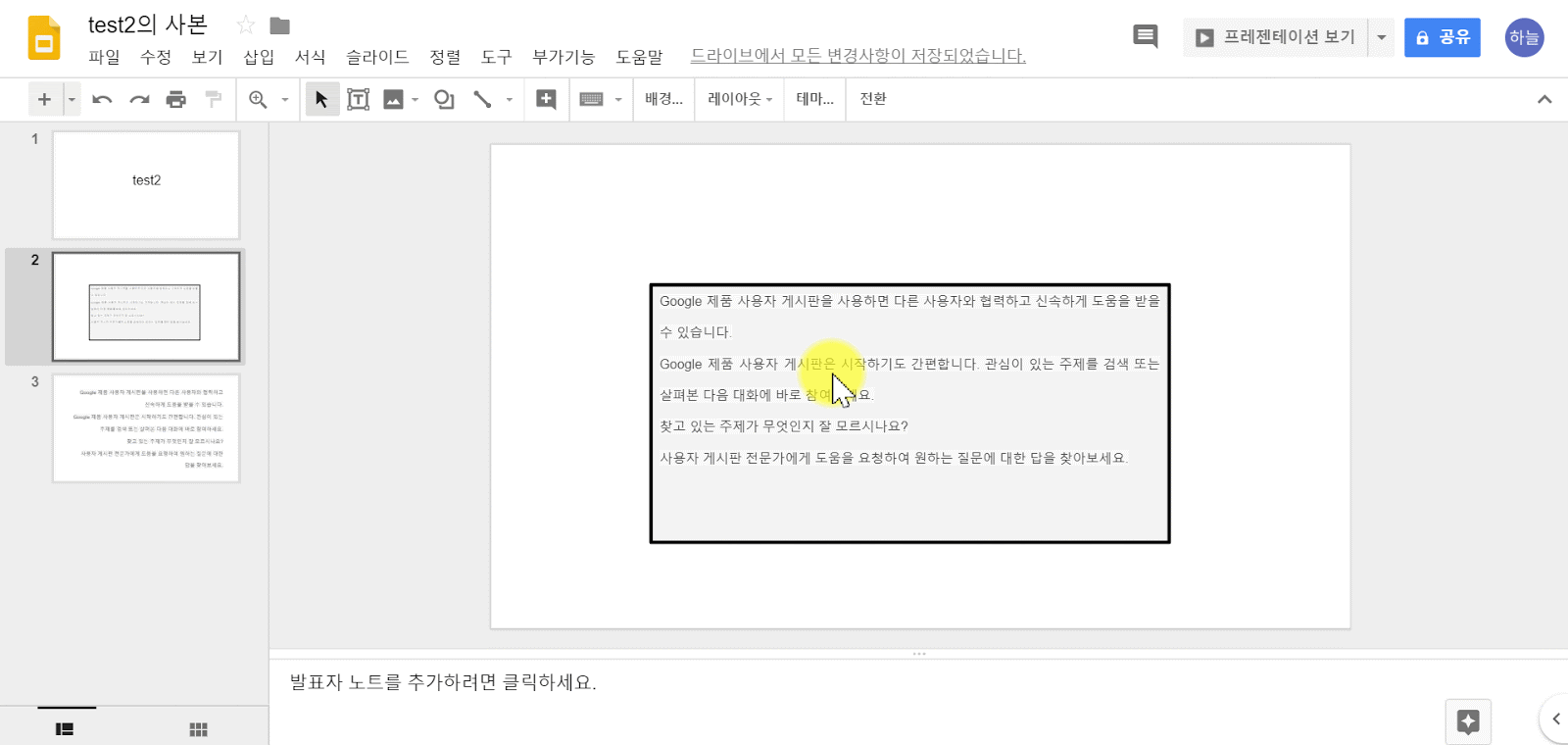Open the Google Slides home icon
The image size is (1568, 745).
[x=44, y=38]
